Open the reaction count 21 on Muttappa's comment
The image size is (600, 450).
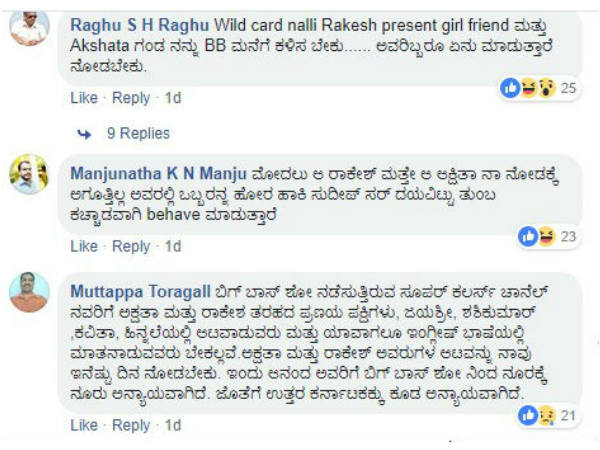click(x=568, y=416)
